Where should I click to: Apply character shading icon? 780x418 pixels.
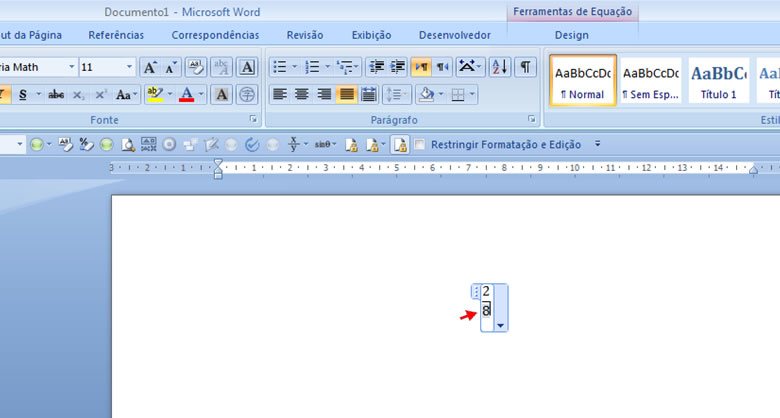pos(221,95)
